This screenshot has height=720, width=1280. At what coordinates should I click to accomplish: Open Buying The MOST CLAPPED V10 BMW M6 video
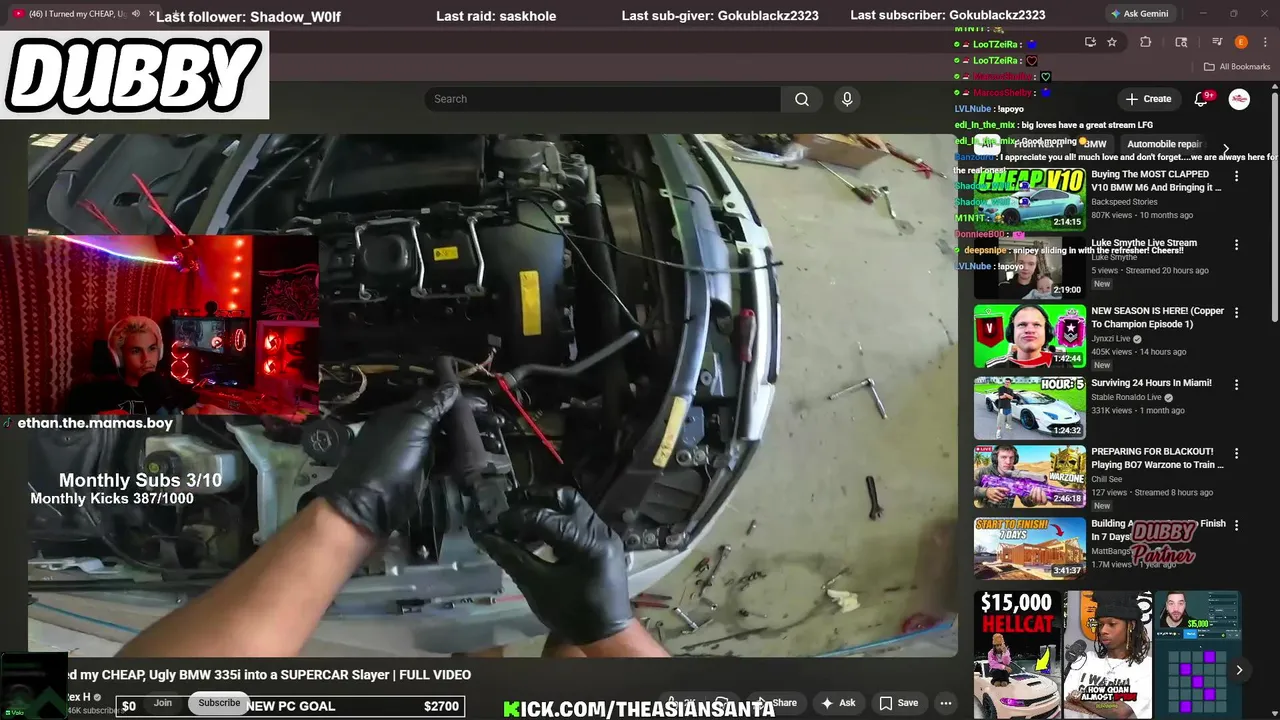(1156, 181)
